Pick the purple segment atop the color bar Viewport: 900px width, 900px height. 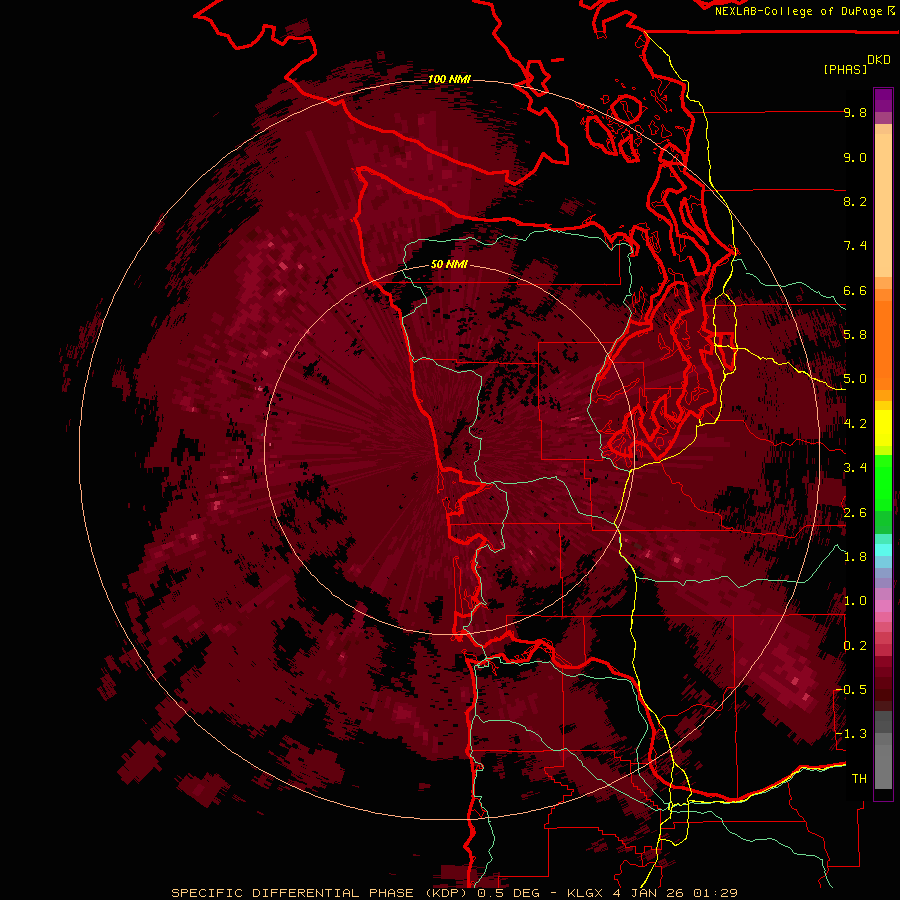883,100
